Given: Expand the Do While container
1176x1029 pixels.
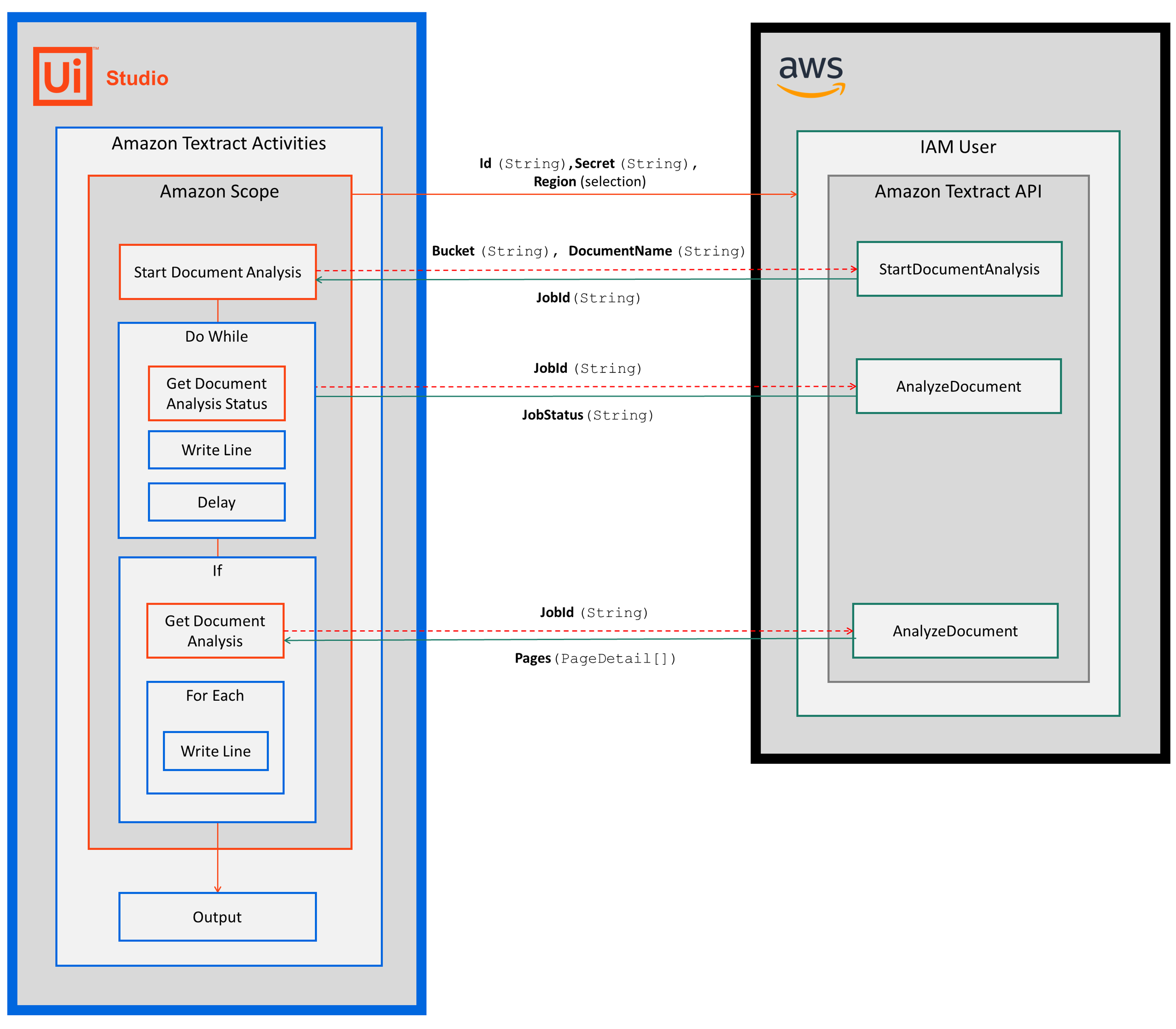Looking at the screenshot, I should [x=216, y=336].
